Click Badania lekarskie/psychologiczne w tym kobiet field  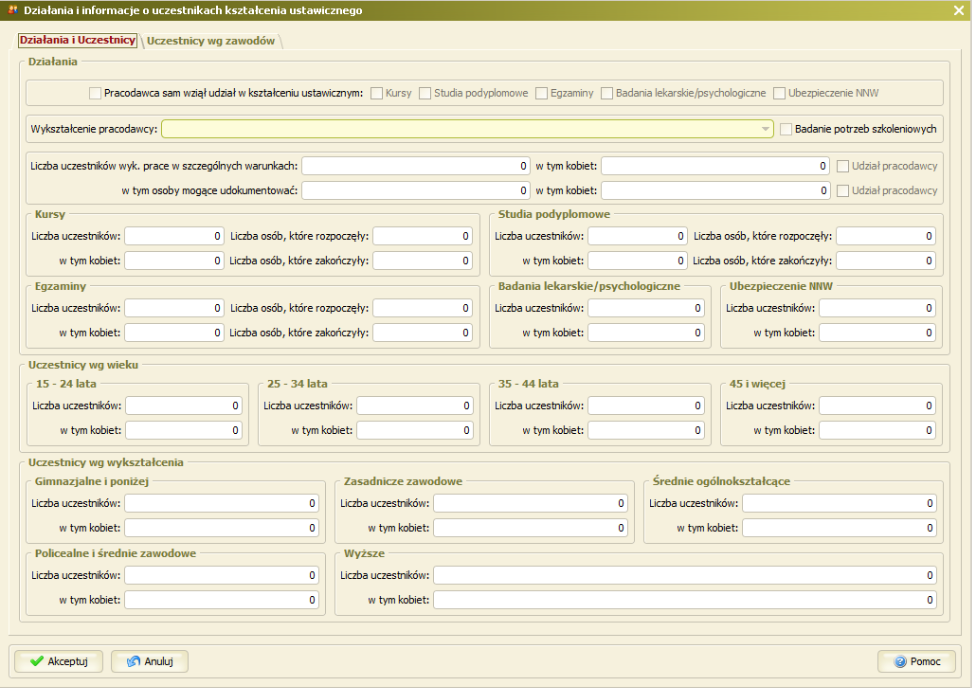tap(646, 333)
